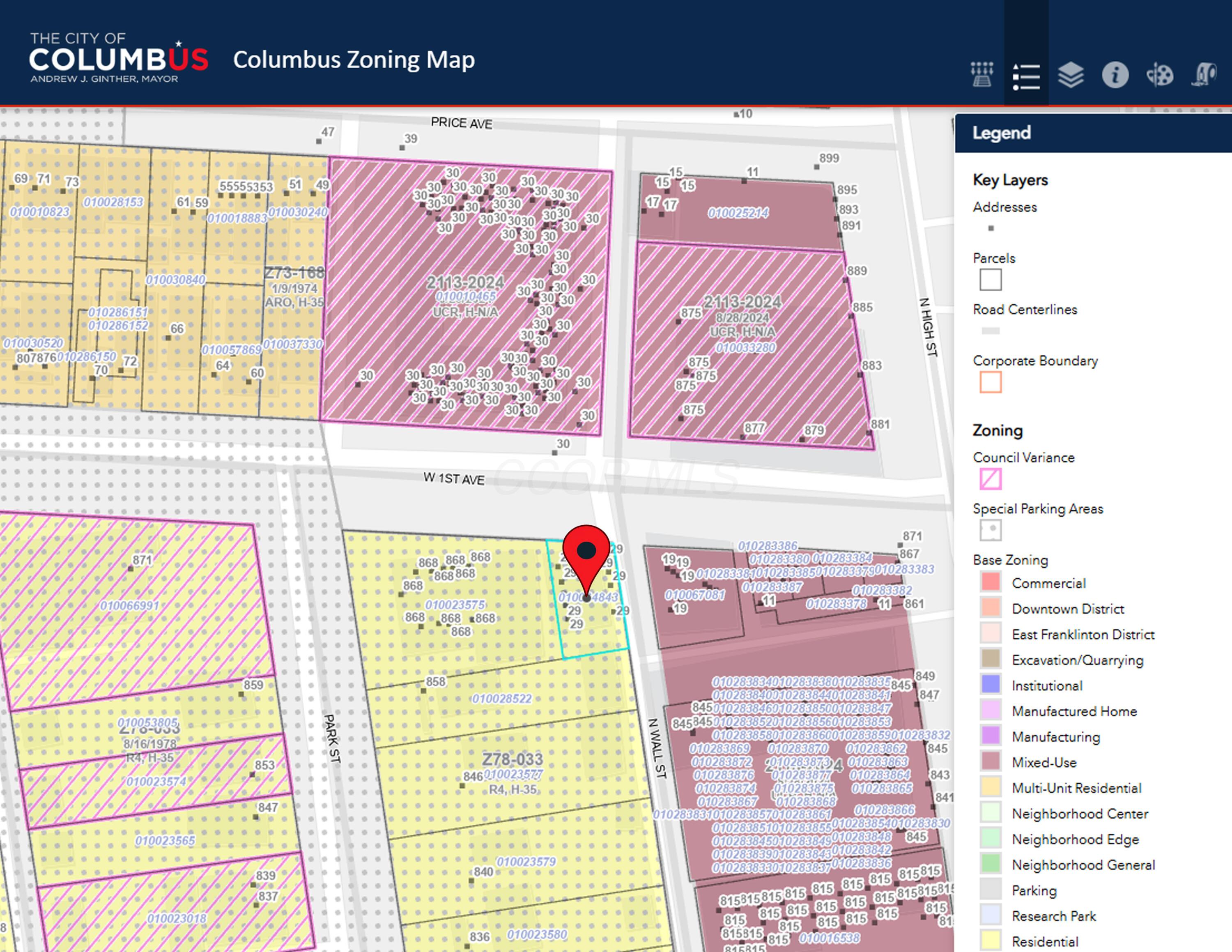The height and width of the screenshot is (952, 1232).
Task: Open the last header icon beside palette
Action: 1204,75
